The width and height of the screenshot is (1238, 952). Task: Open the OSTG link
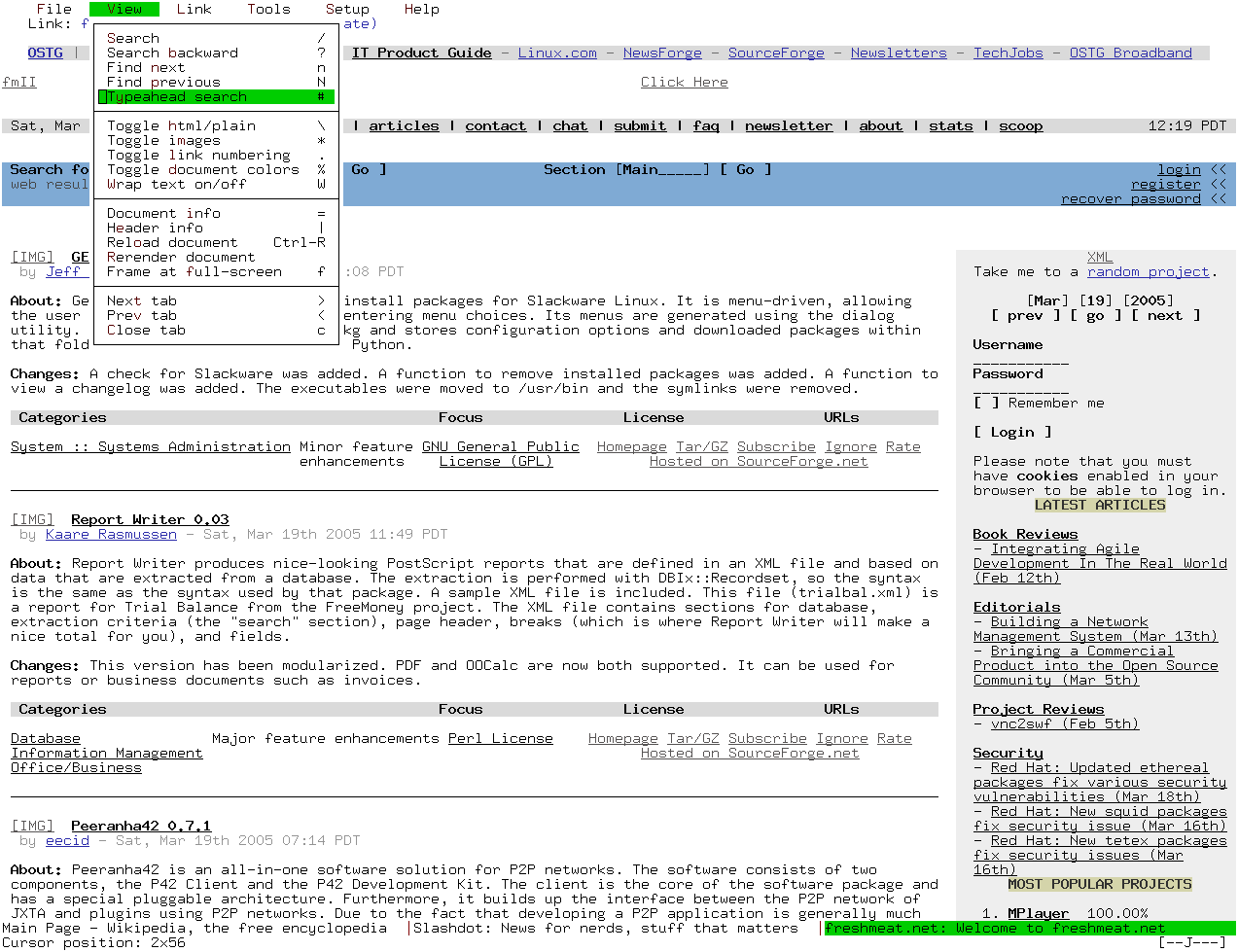coord(46,53)
